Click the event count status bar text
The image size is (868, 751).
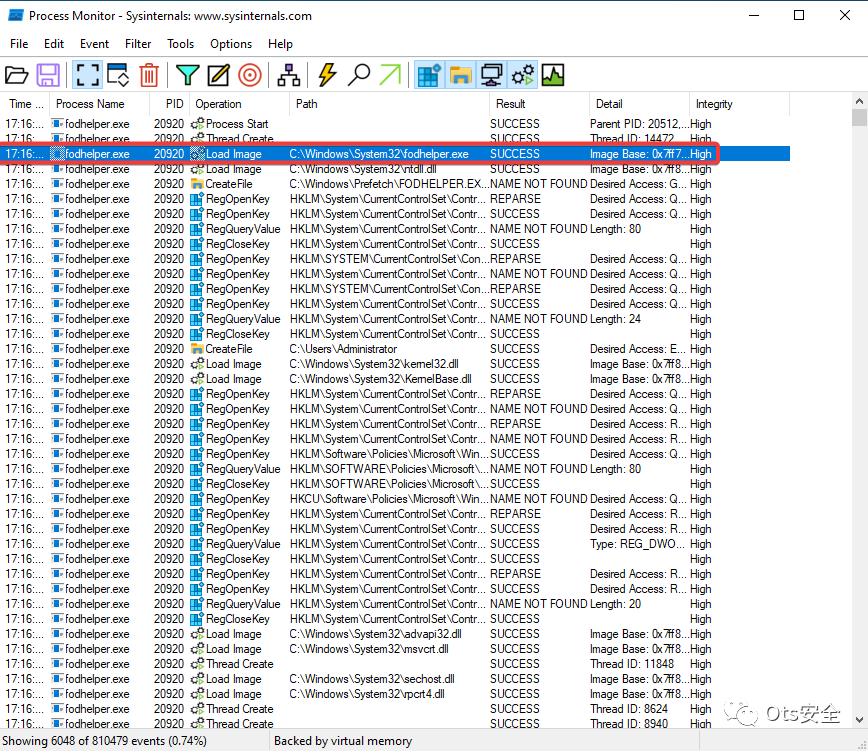tap(105, 740)
